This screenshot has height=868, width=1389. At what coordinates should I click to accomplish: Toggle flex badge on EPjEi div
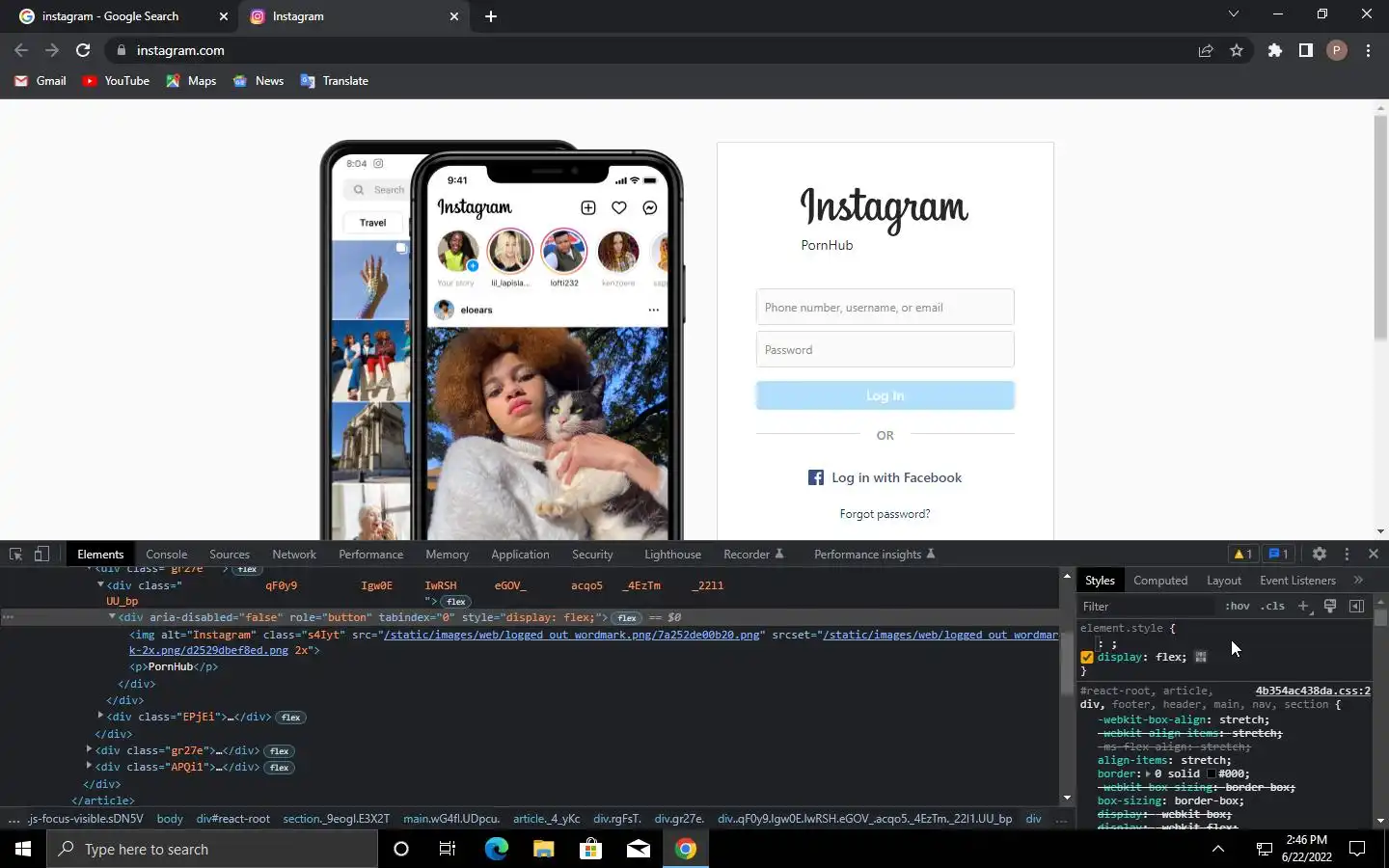point(290,718)
